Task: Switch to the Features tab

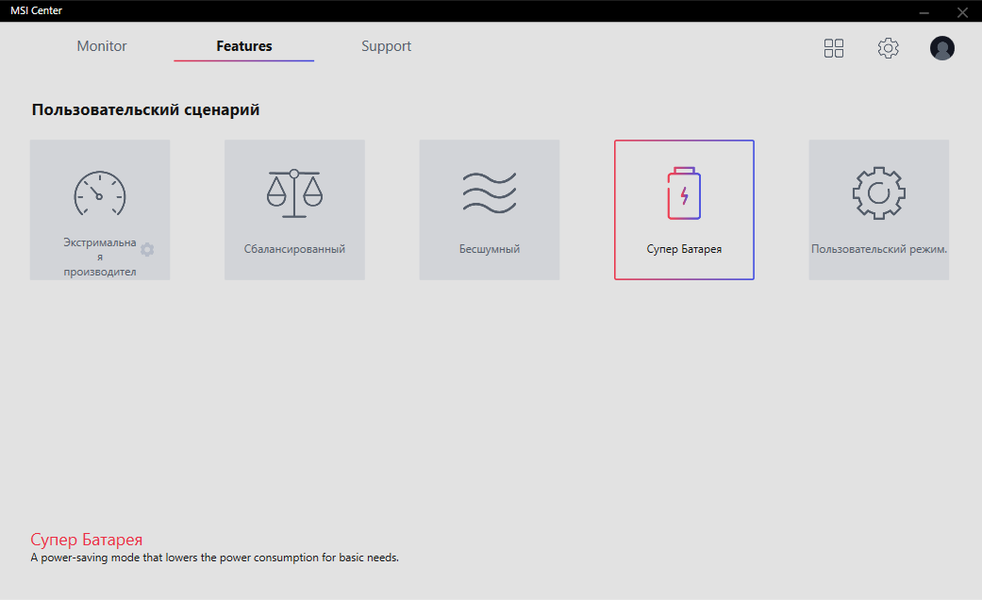Action: (x=244, y=46)
